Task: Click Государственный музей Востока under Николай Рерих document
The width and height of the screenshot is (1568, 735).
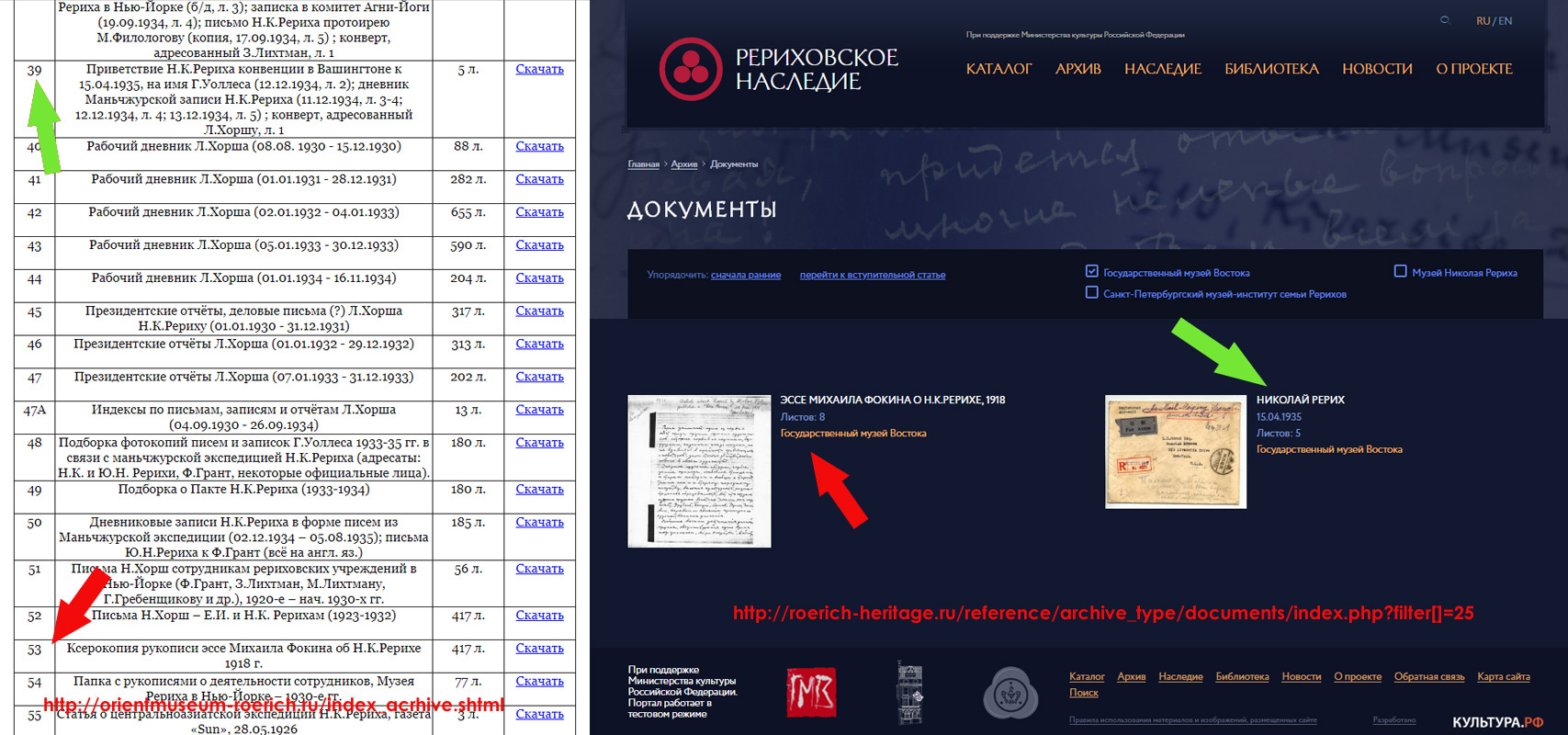Action: click(1329, 449)
